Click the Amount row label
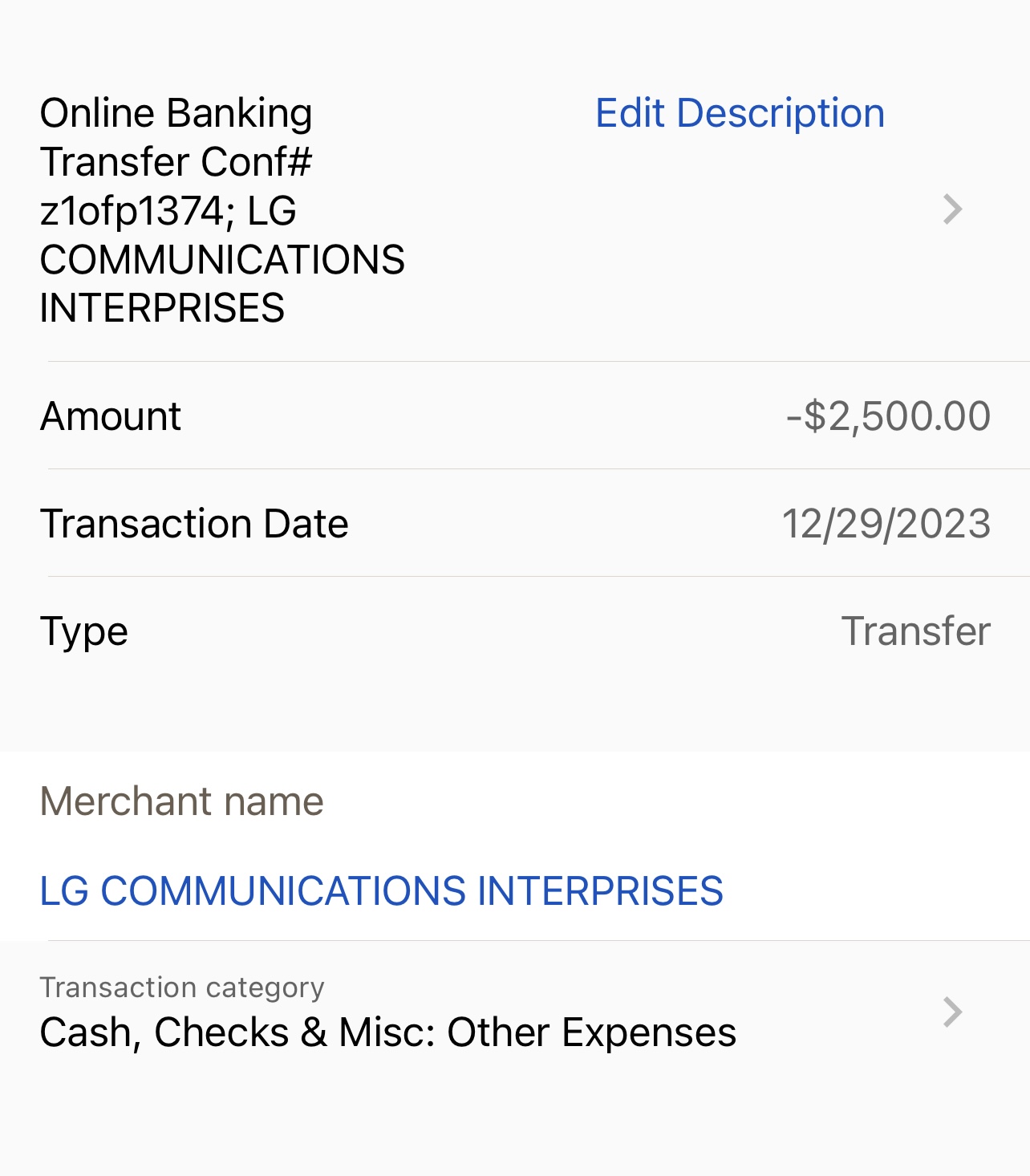Viewport: 1030px width, 1176px height. point(111,416)
